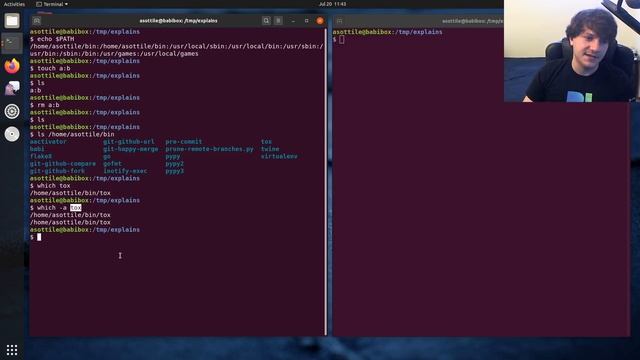Click 'virtualenv' in the ls output
This screenshot has height=360, width=640.
279,156
